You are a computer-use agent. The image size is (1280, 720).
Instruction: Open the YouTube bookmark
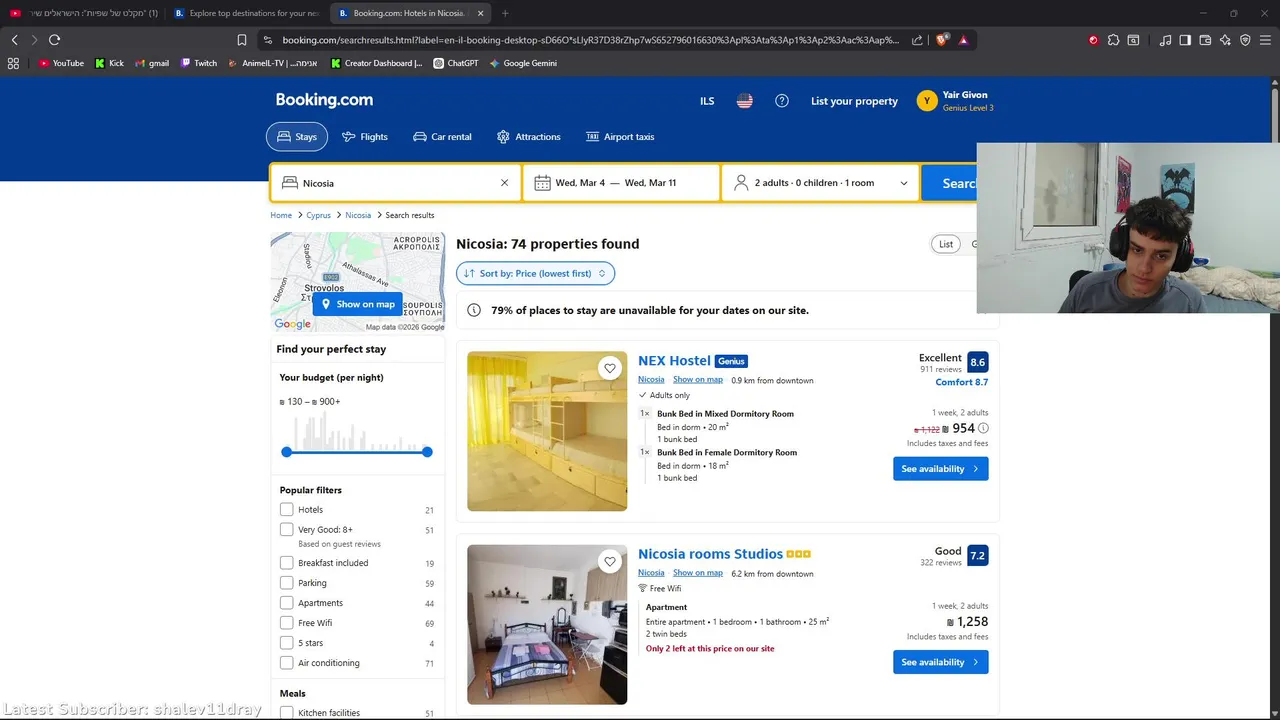(61, 63)
